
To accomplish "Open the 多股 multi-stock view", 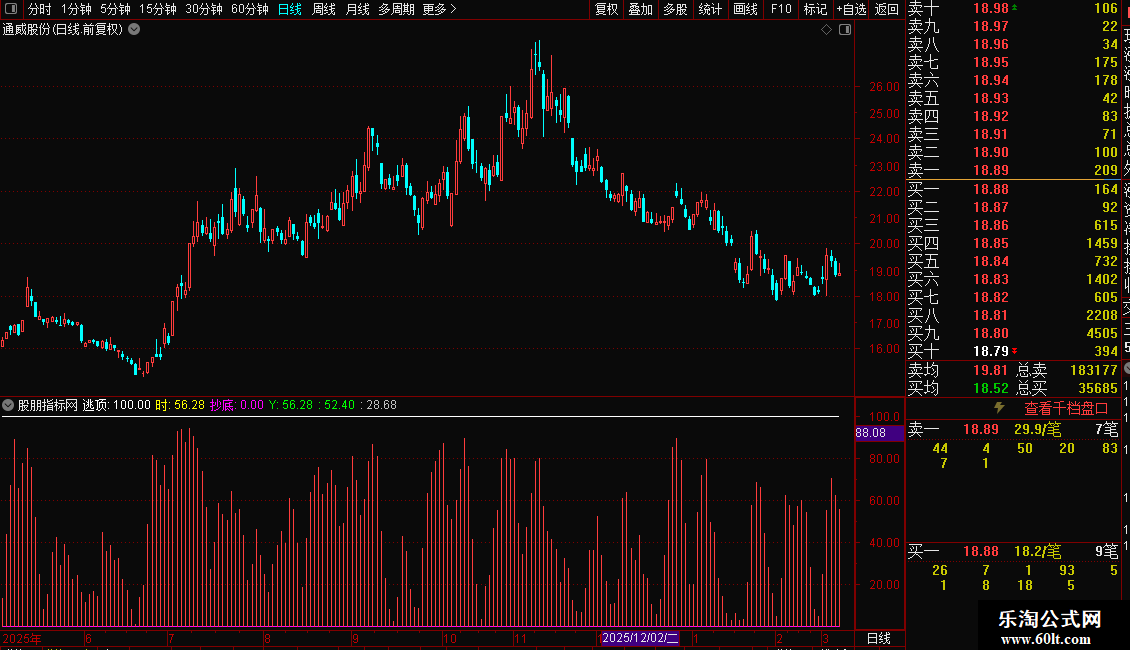I will 675,9.
